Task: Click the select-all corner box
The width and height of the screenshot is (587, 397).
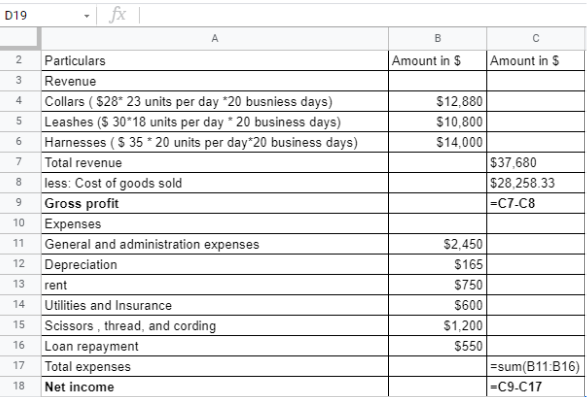Action: tap(20, 39)
